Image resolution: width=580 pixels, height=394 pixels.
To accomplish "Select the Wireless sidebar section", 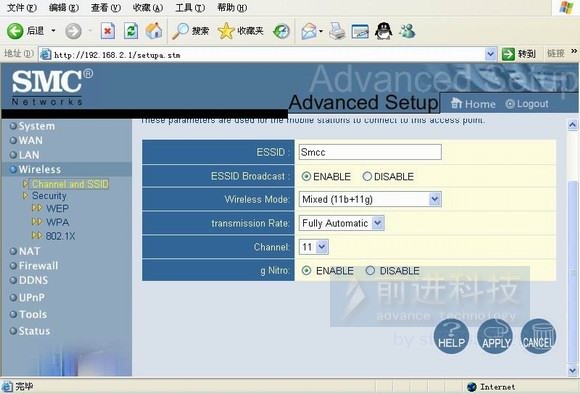I will click(40, 169).
